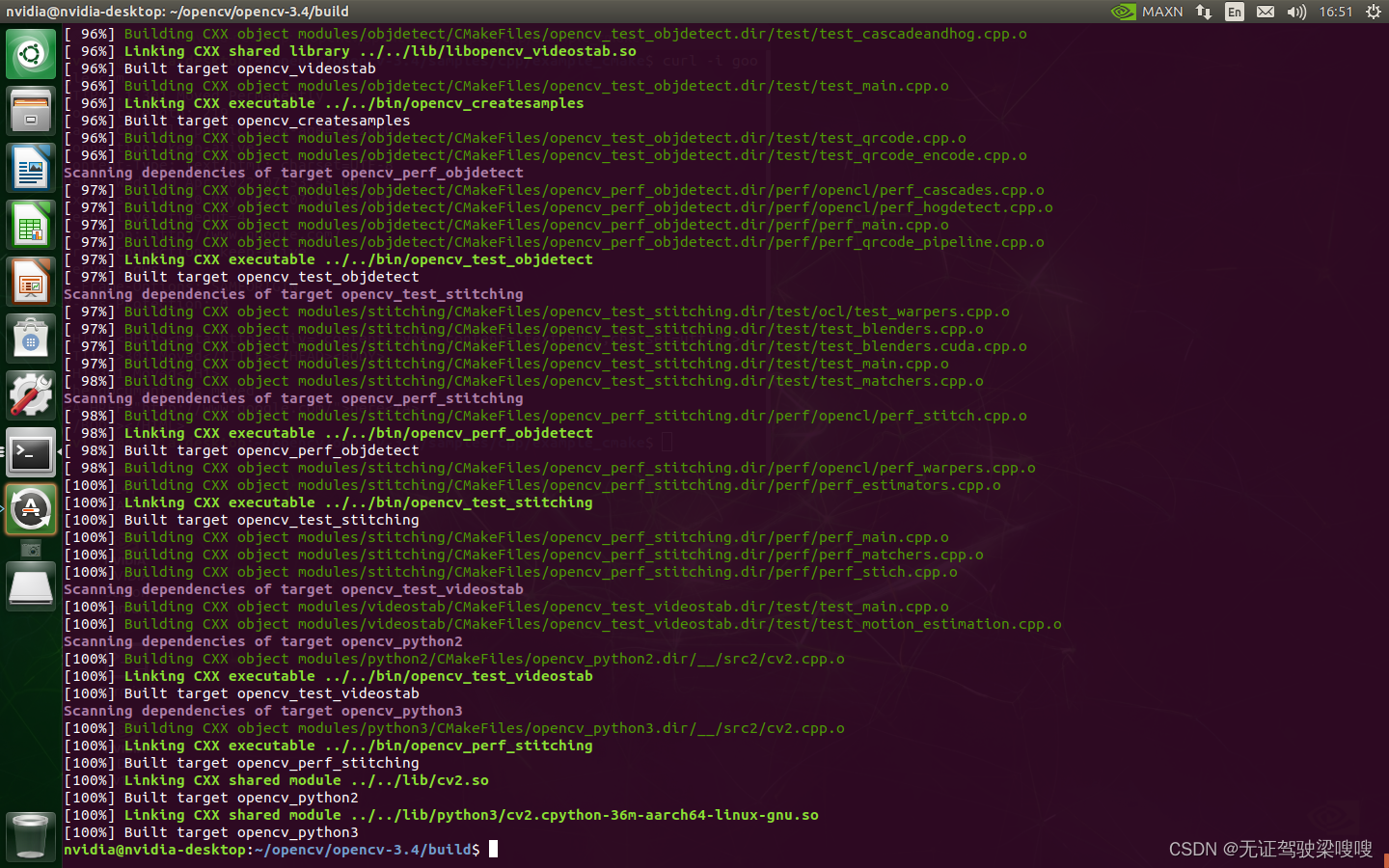Click "Scanning dependencies of target opencv_perf_objdetect" line

coord(293,173)
